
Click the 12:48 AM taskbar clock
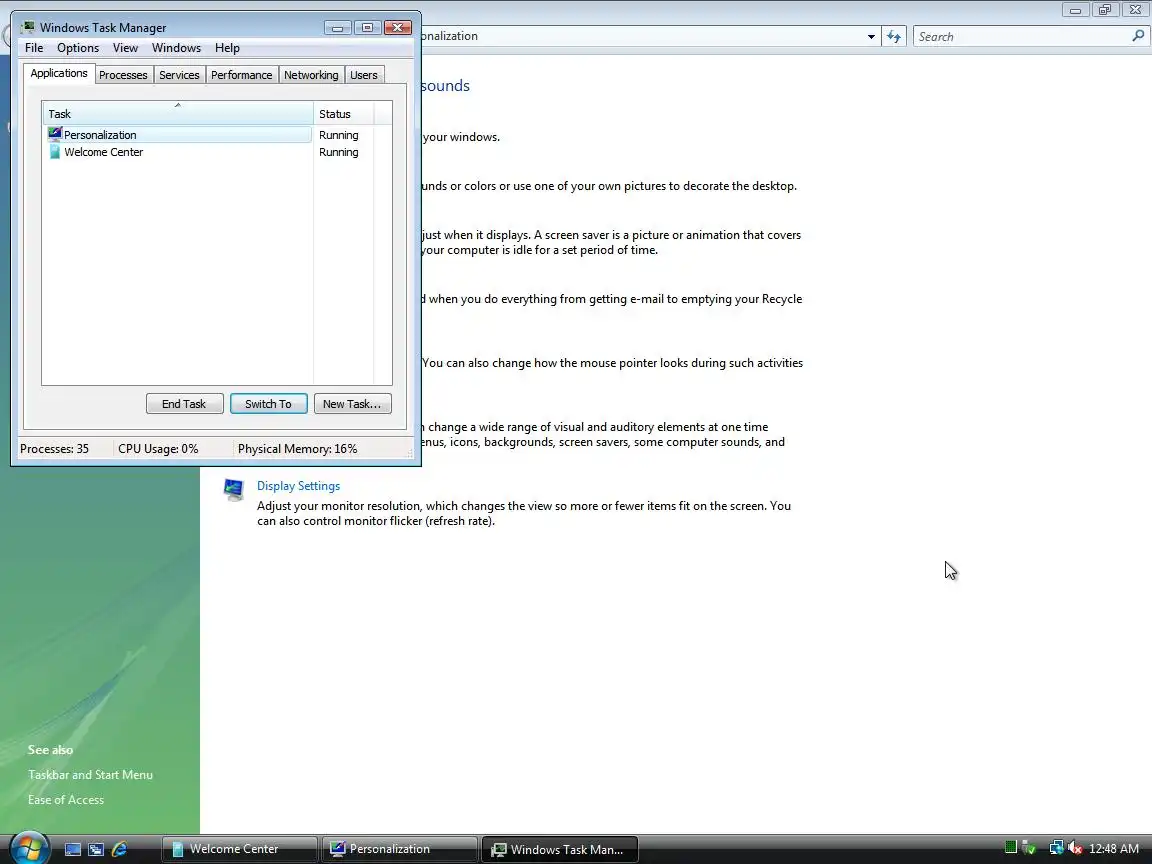(1114, 849)
